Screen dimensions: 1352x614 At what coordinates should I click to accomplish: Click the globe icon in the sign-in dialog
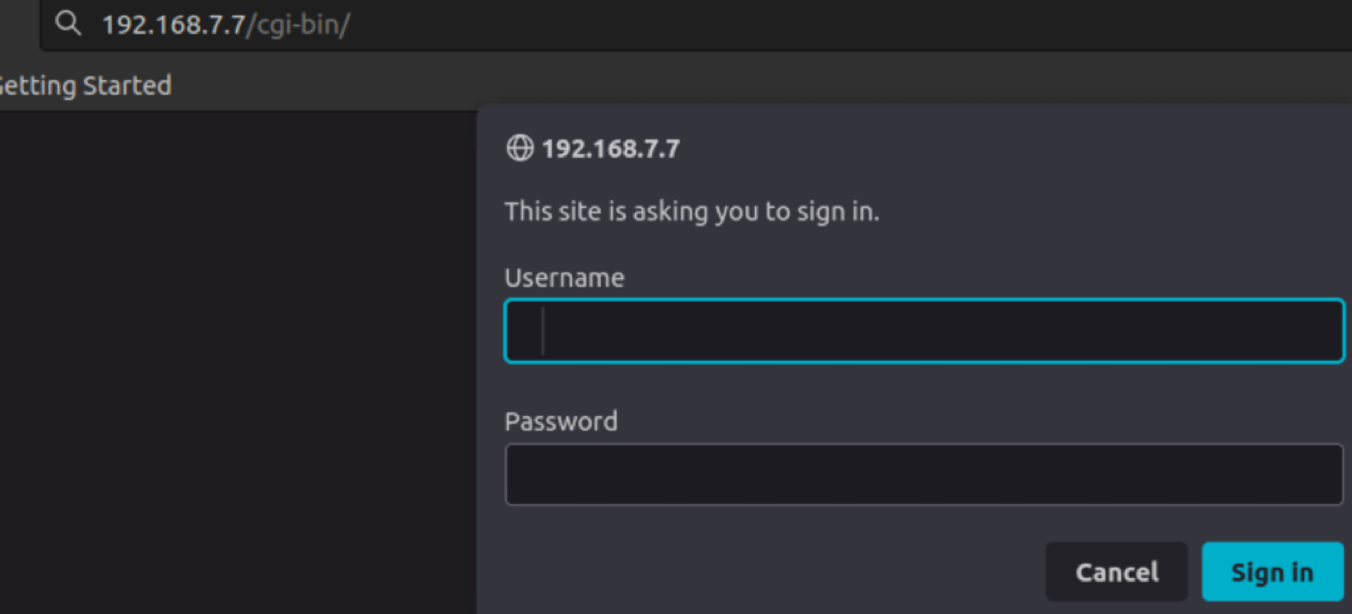pos(520,149)
